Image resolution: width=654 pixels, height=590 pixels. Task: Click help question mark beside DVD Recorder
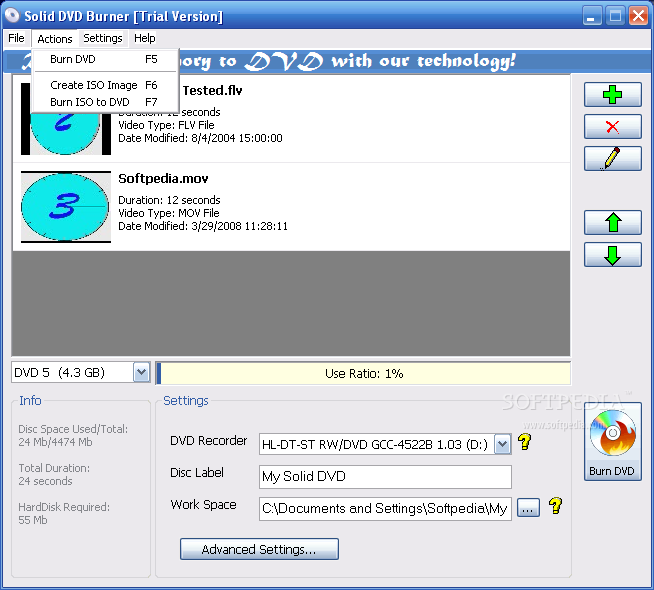[525, 442]
